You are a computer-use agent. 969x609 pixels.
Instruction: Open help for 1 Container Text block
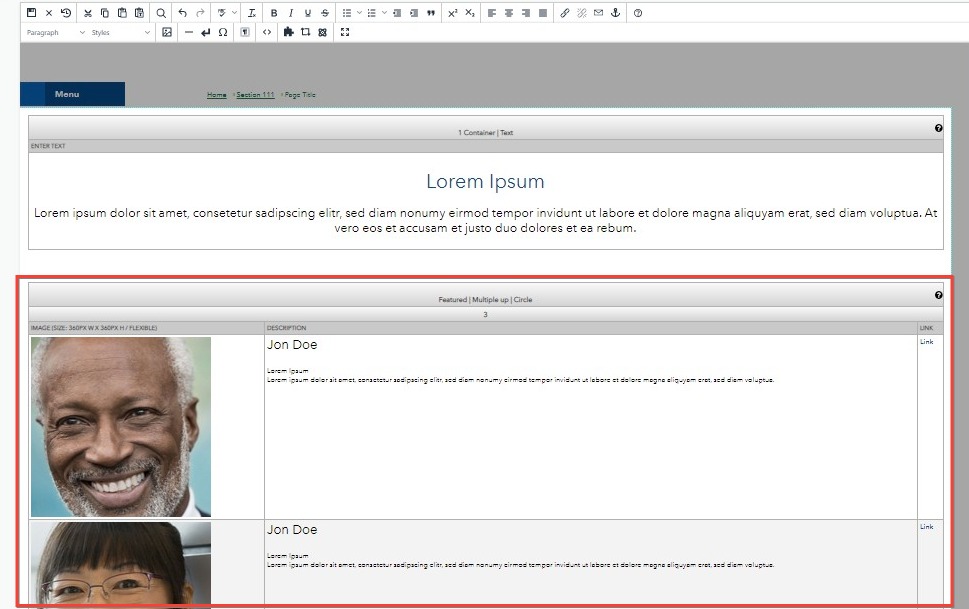point(939,128)
